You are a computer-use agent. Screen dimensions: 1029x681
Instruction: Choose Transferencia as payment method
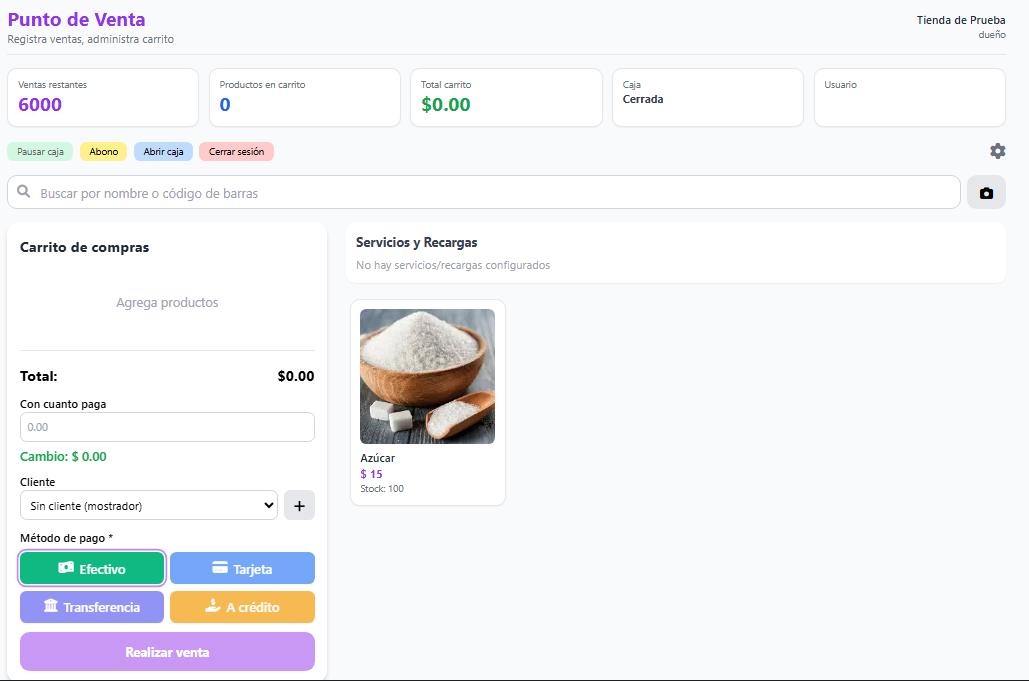pyautogui.click(x=92, y=607)
